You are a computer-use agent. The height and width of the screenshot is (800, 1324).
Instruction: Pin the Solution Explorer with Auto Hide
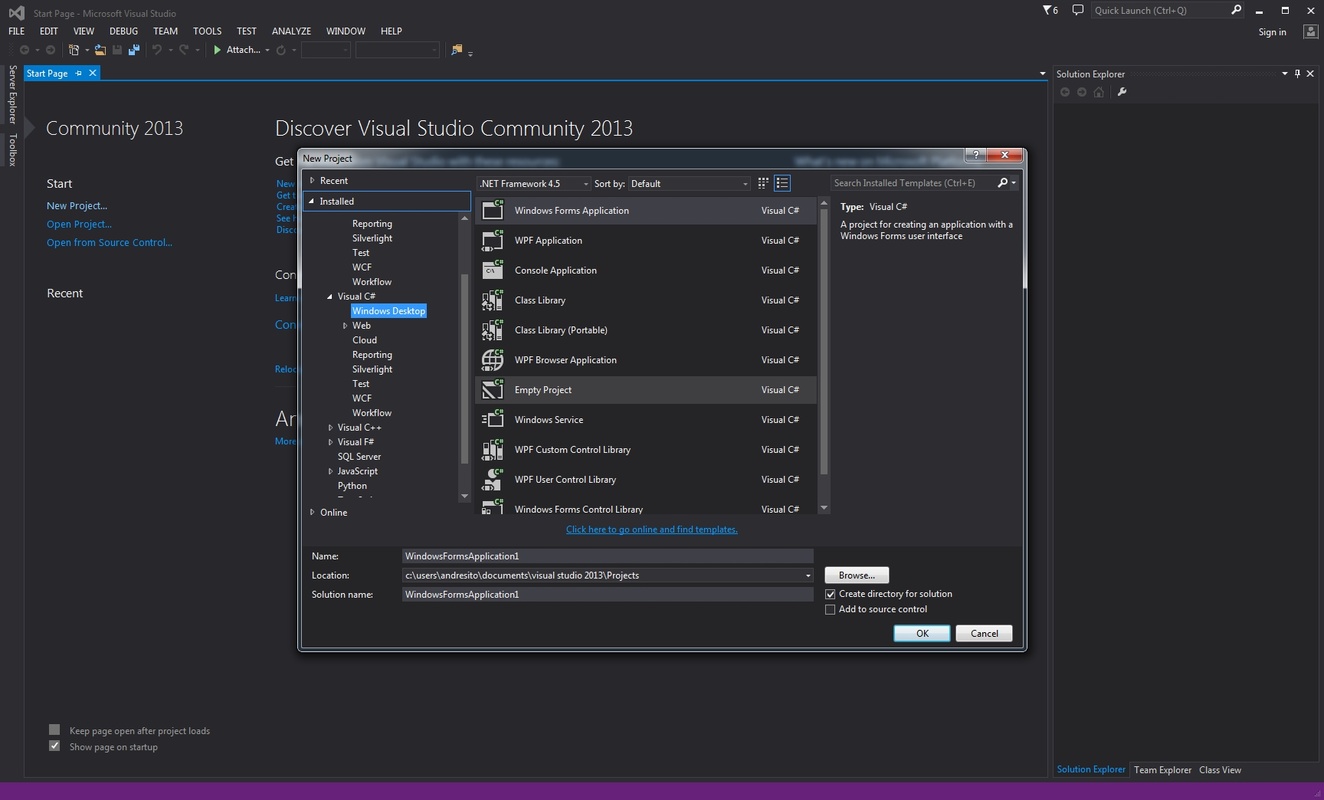click(x=1297, y=74)
